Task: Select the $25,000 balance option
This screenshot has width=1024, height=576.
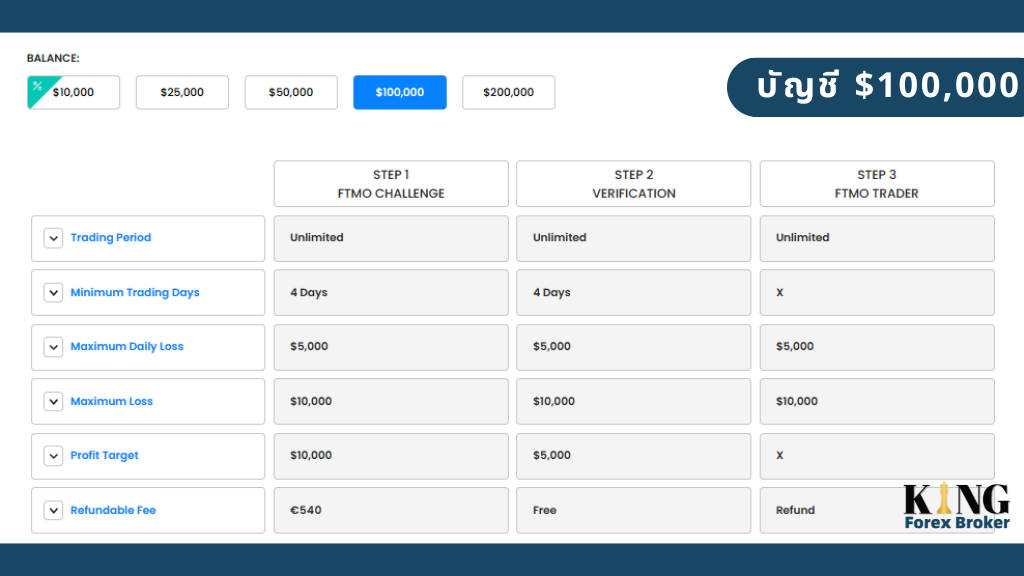Action: coord(182,92)
